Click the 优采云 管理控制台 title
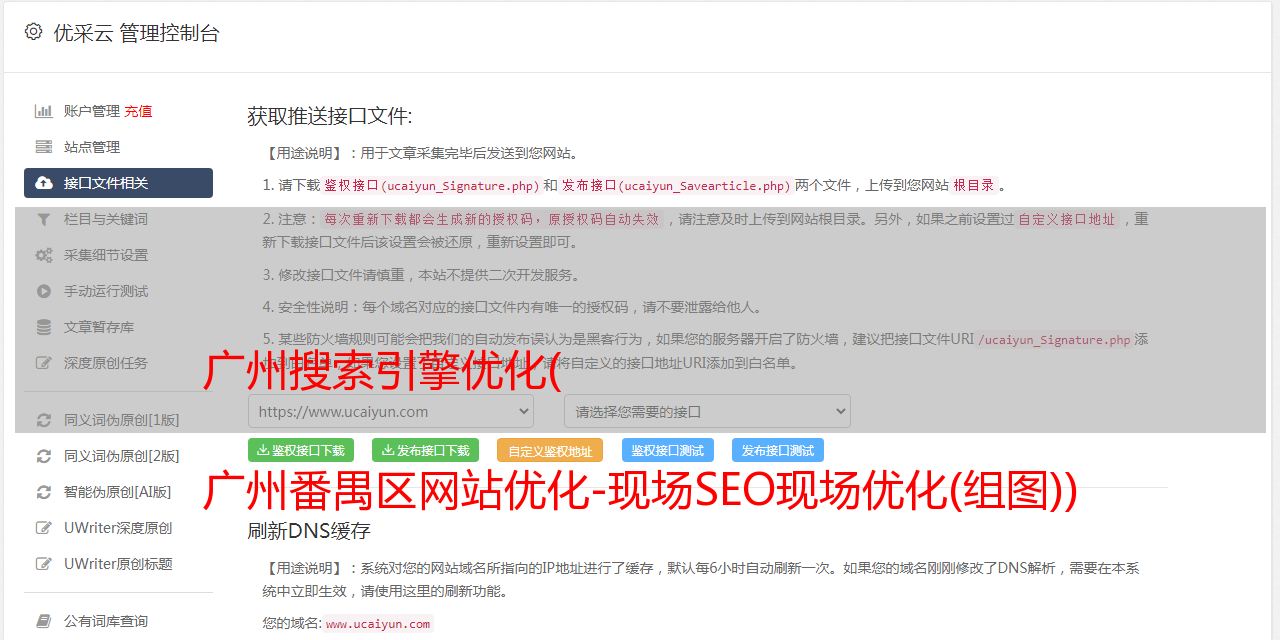Screen dimensions: 1280x640 (136, 33)
